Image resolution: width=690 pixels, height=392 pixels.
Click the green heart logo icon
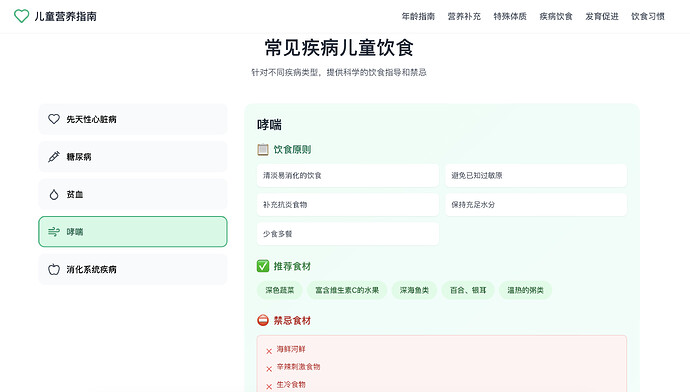coord(21,16)
